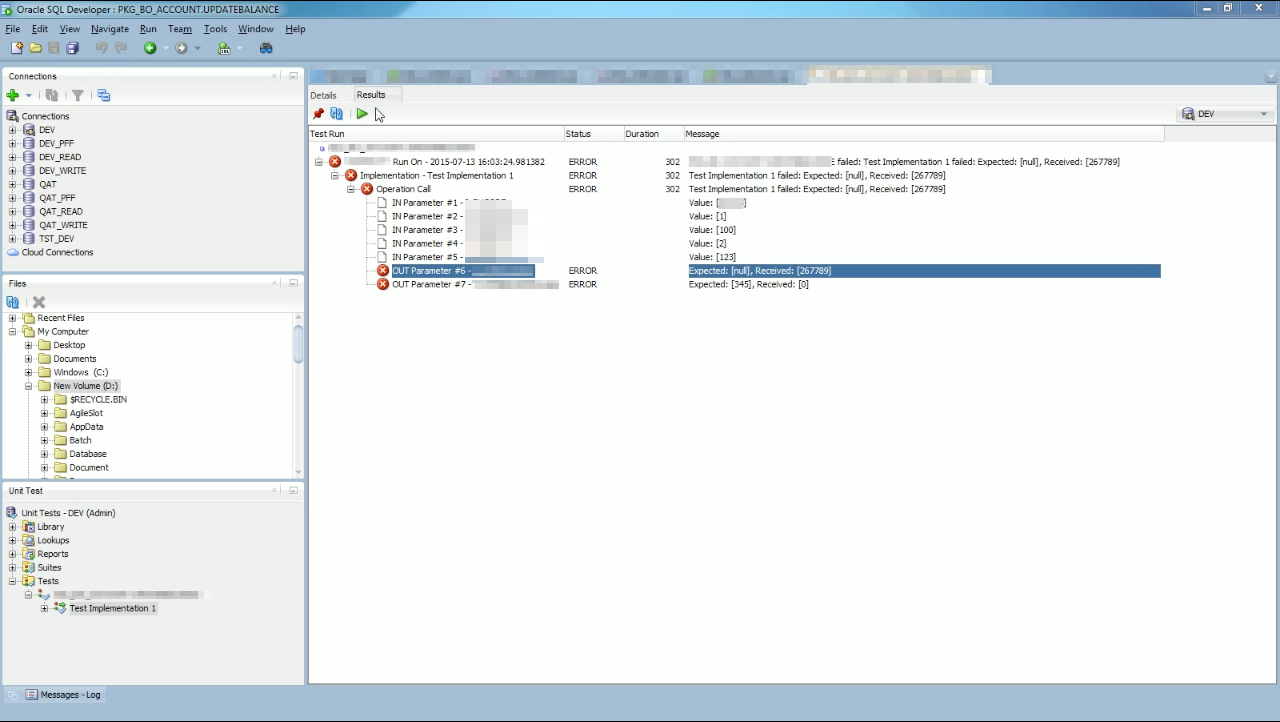Collapse the Tests node in Unit Test
This screenshot has height=722, width=1280.
[x=13, y=581]
